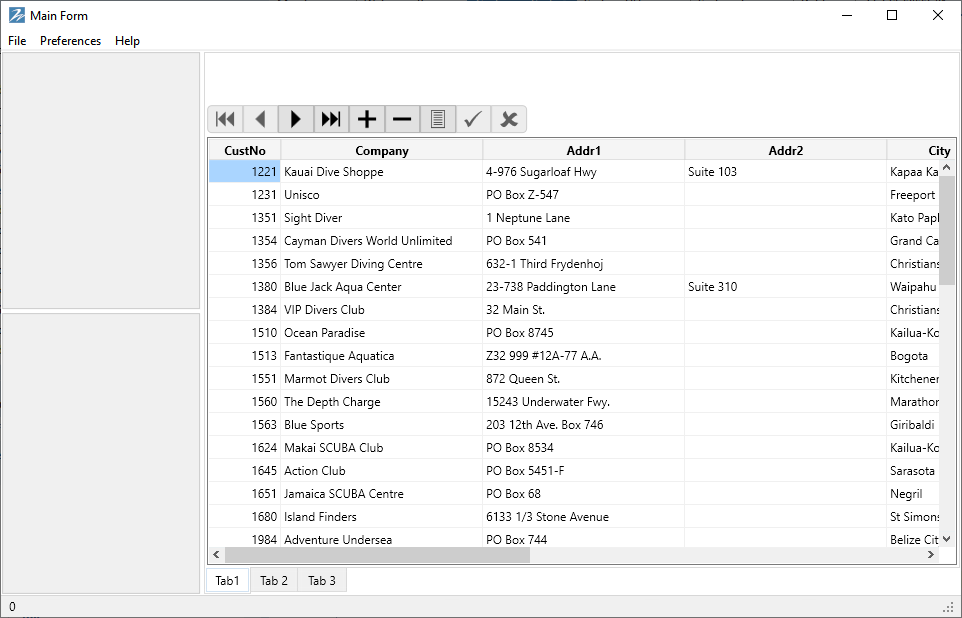The image size is (962, 618).
Task: Click the Company column header
Action: [x=382, y=150]
